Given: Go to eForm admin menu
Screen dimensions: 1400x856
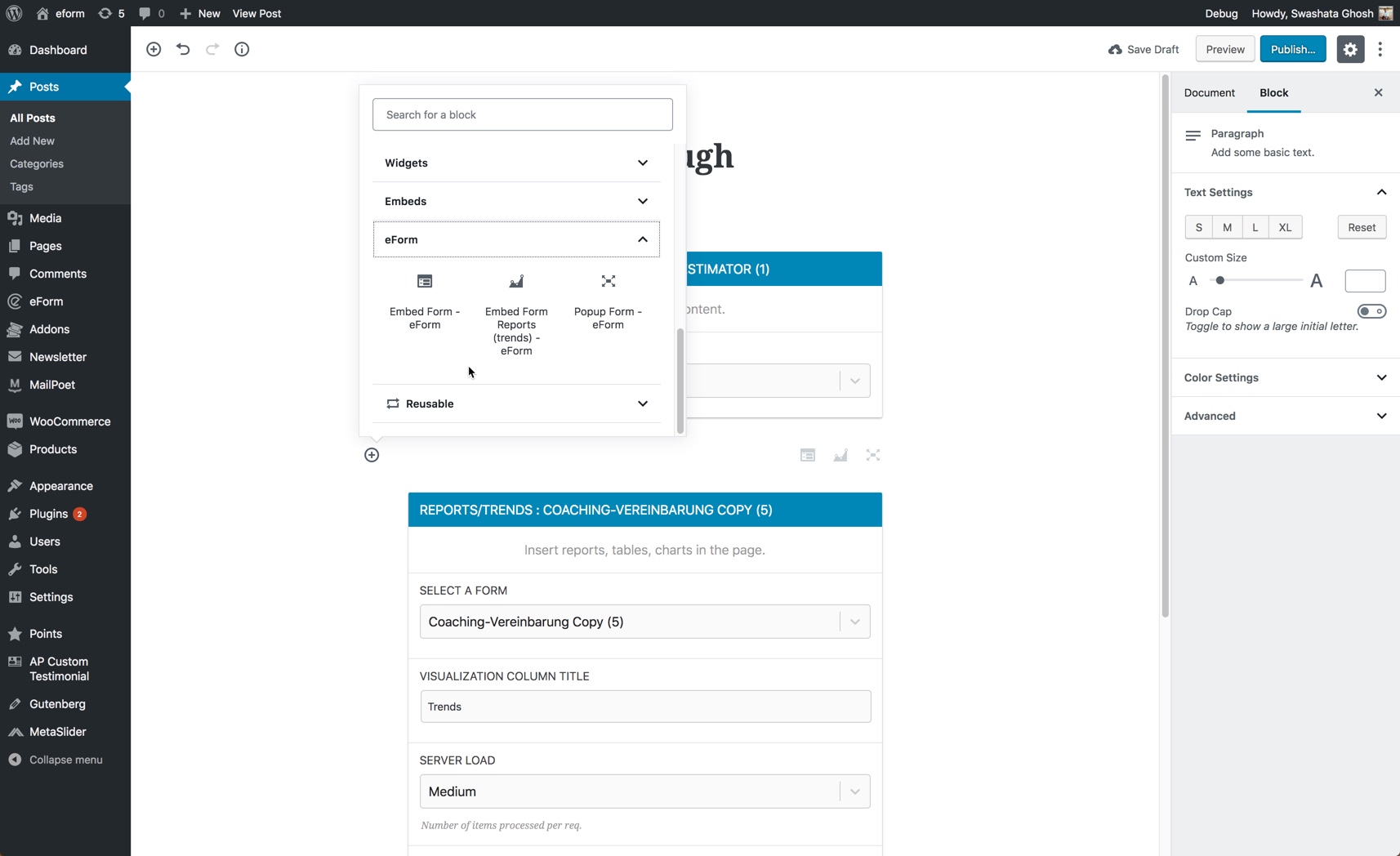Looking at the screenshot, I should [65, 301].
